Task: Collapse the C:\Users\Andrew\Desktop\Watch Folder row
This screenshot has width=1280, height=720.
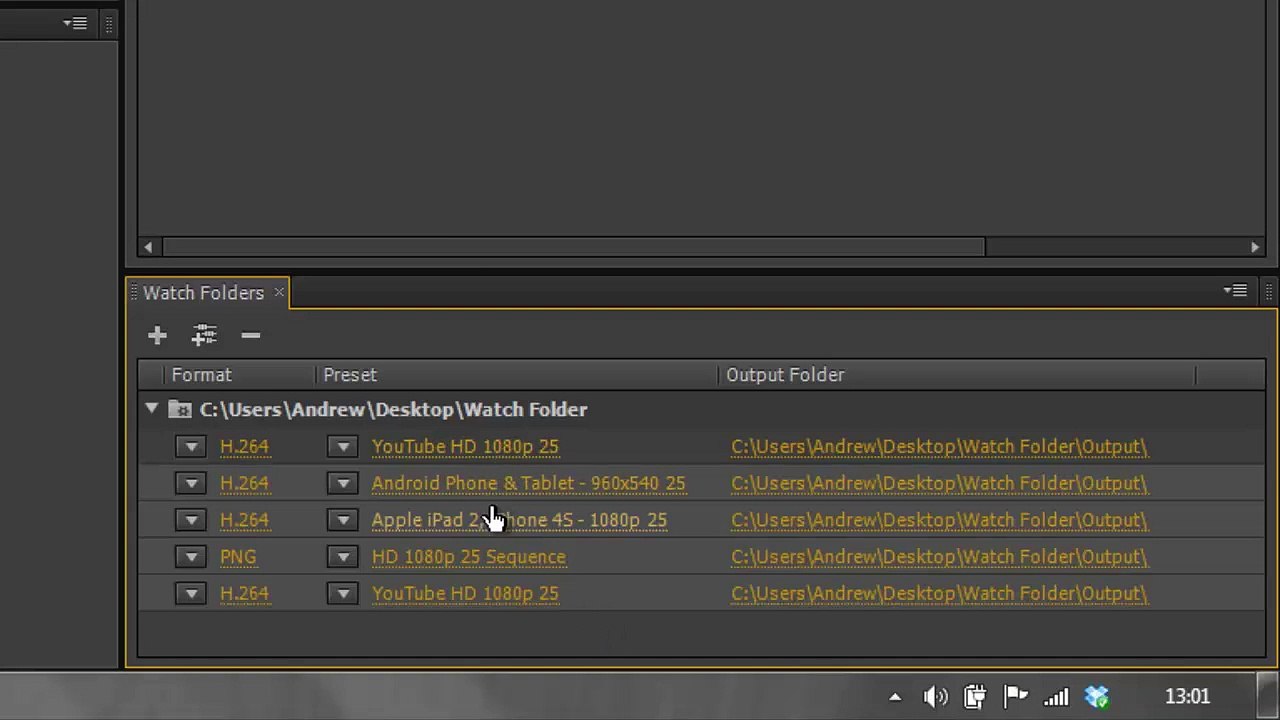Action: [151, 409]
